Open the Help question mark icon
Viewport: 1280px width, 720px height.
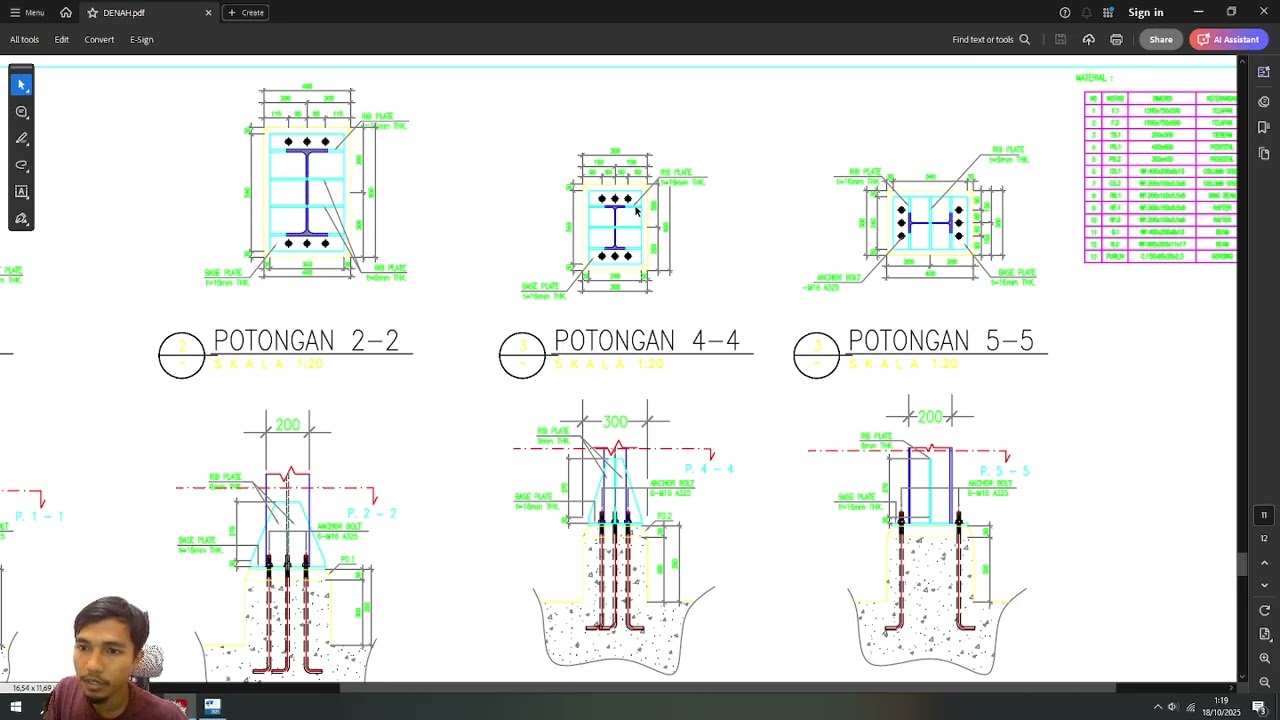[1065, 13]
